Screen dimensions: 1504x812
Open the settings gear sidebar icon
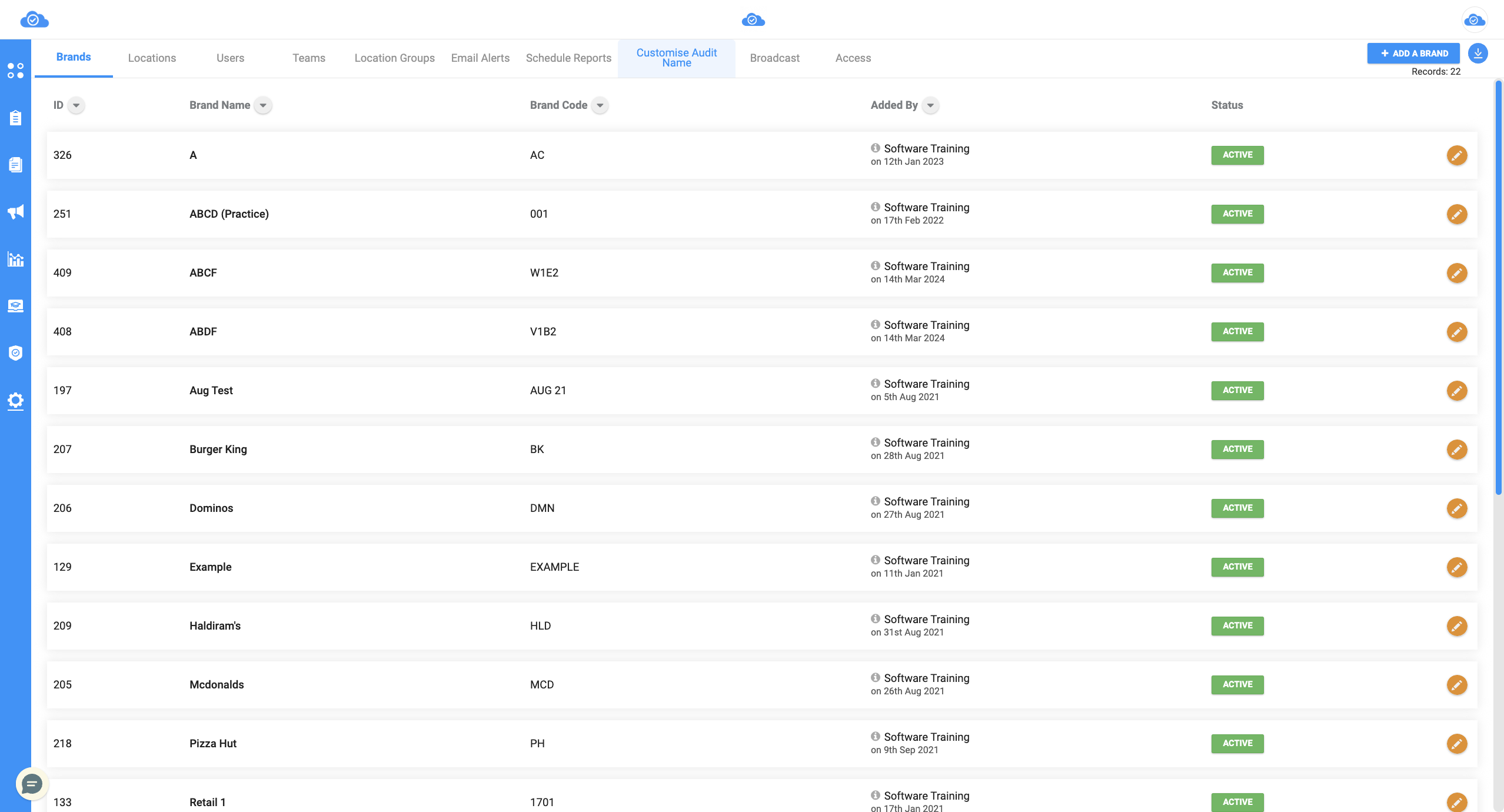point(15,401)
